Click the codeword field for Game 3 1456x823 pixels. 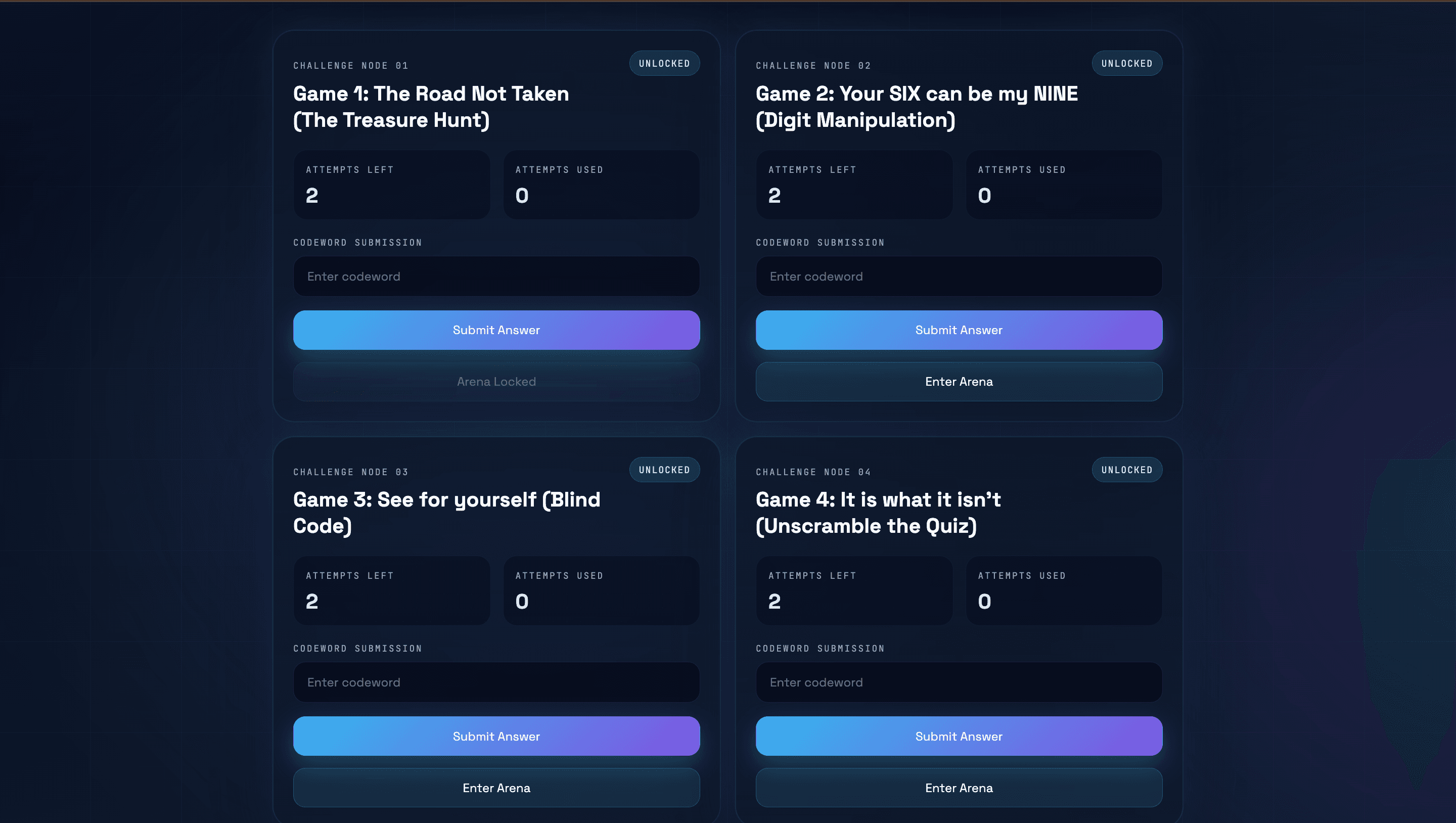tap(496, 682)
